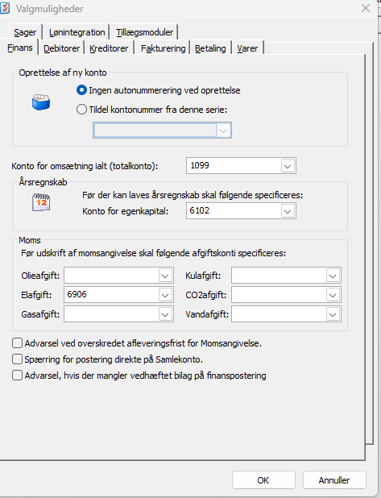Switch to the Debitorer tab
381x498 pixels.
(x=62, y=49)
